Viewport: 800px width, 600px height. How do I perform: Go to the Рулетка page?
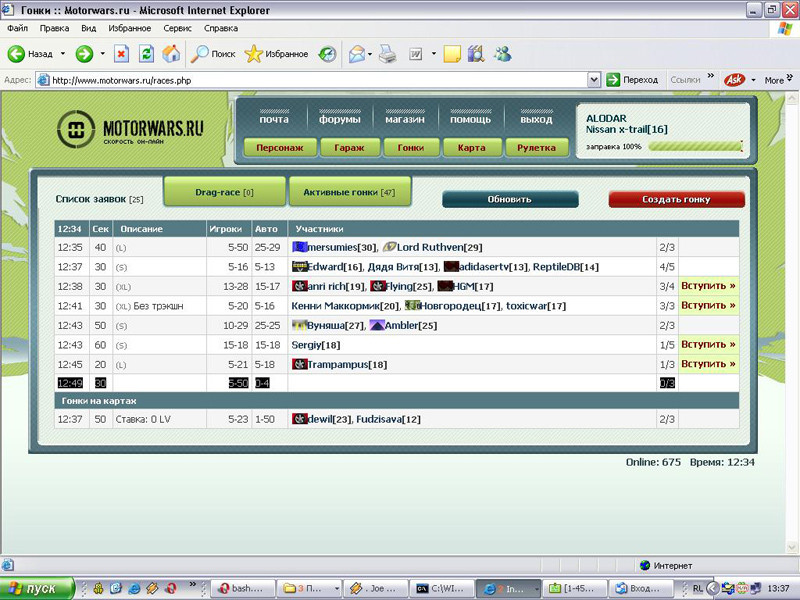(536, 147)
